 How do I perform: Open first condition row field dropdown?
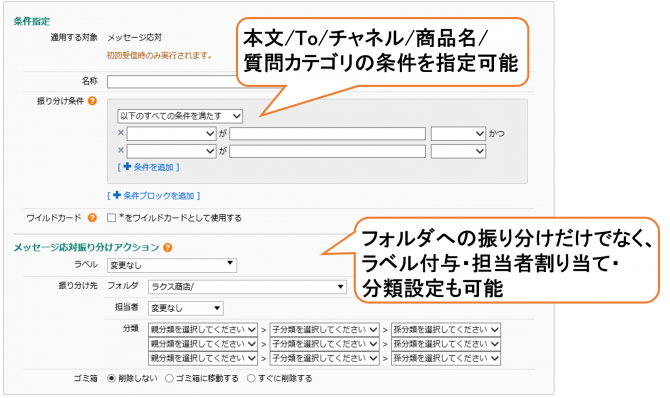click(171, 134)
